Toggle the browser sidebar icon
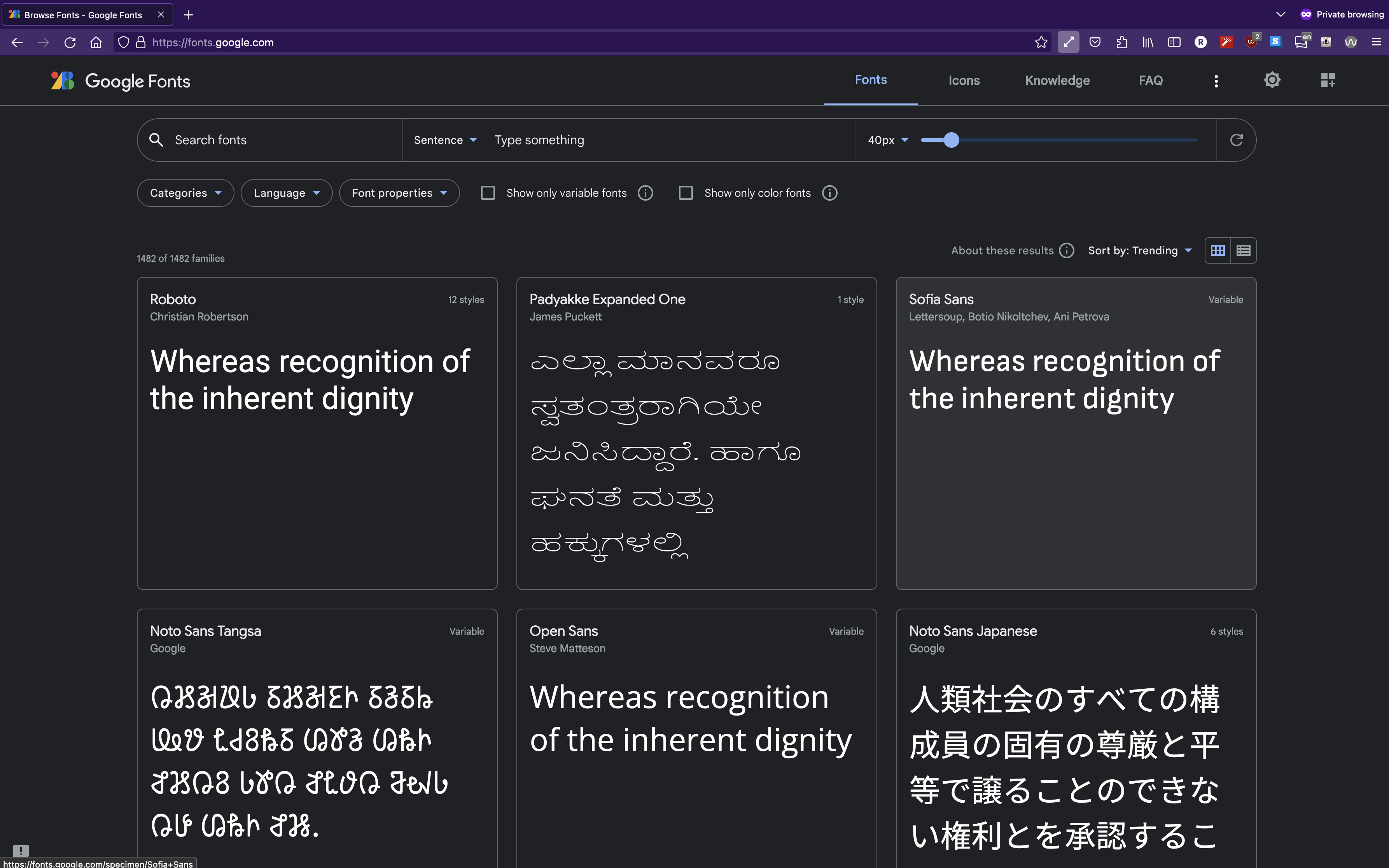The image size is (1389, 868). click(1174, 42)
